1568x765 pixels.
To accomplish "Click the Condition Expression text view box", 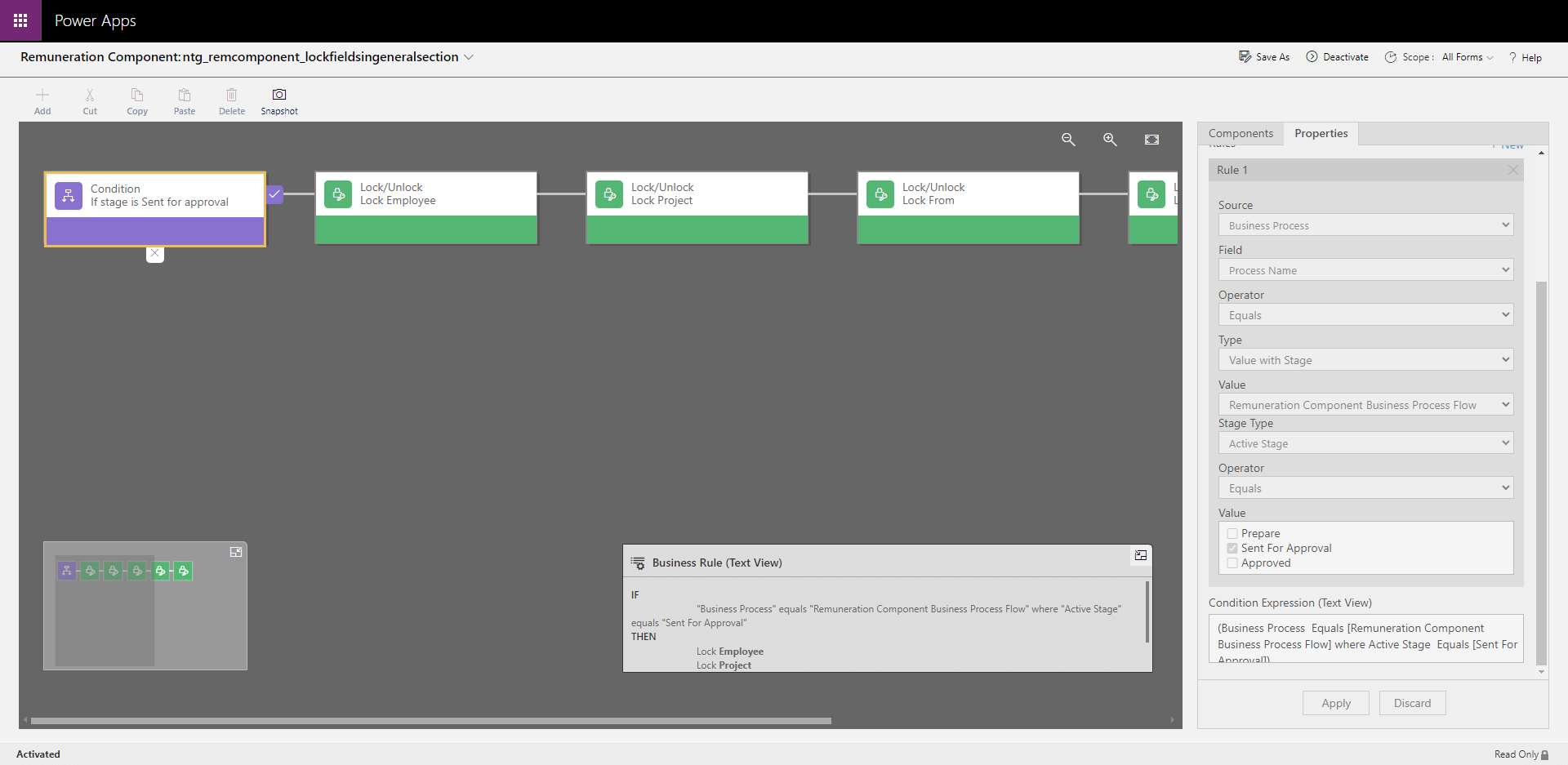I will click(1365, 638).
